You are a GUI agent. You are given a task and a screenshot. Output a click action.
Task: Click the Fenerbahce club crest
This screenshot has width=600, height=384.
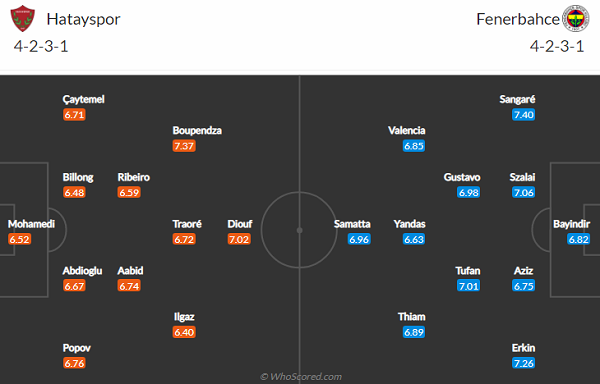(575, 18)
